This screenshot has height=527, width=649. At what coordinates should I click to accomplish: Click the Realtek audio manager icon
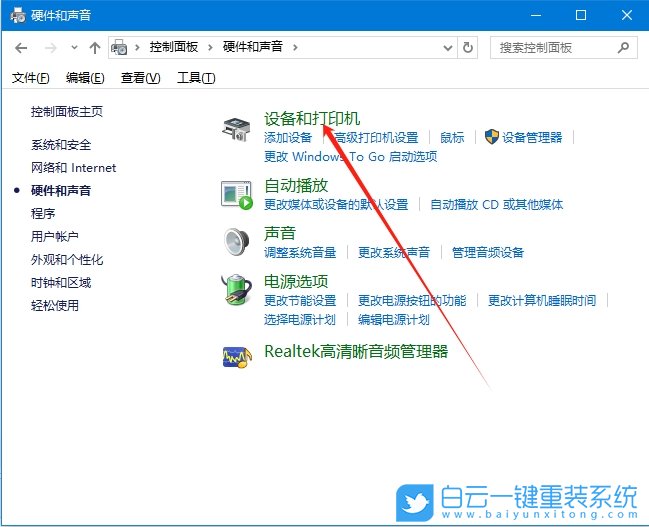(237, 356)
